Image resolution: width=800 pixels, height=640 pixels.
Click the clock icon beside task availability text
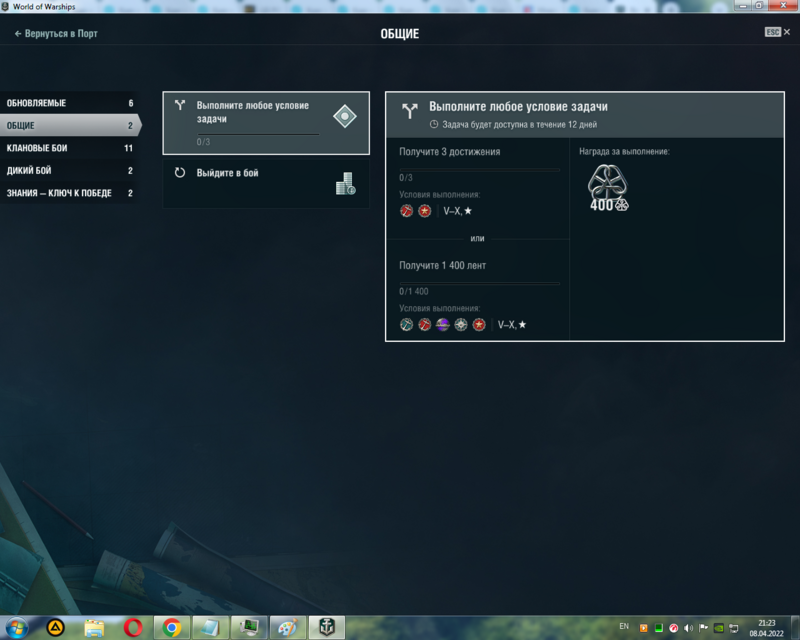coord(433,125)
